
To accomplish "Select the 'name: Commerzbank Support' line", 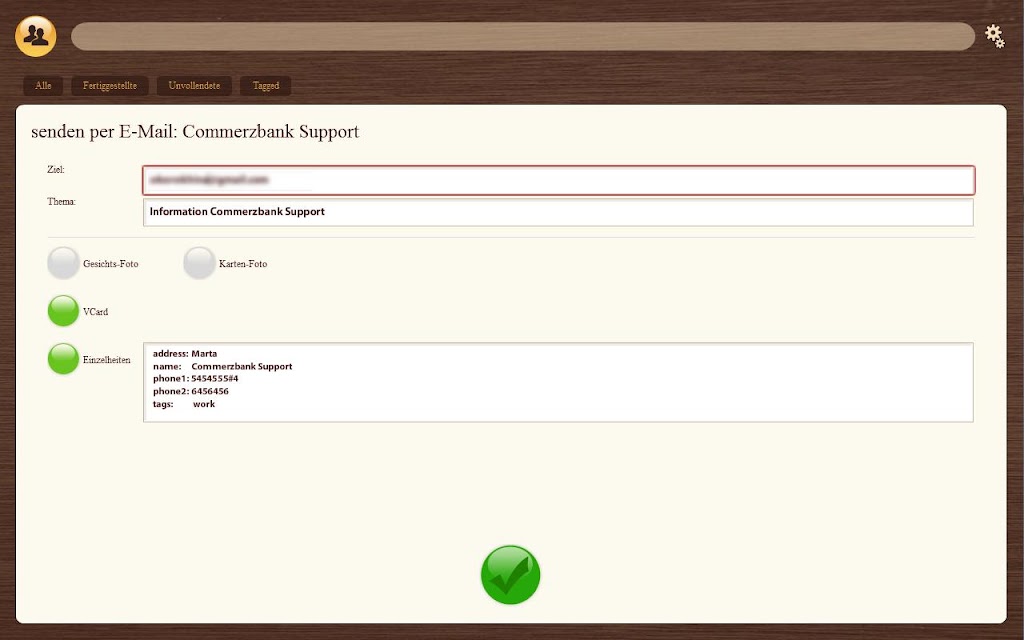I will coord(223,366).
